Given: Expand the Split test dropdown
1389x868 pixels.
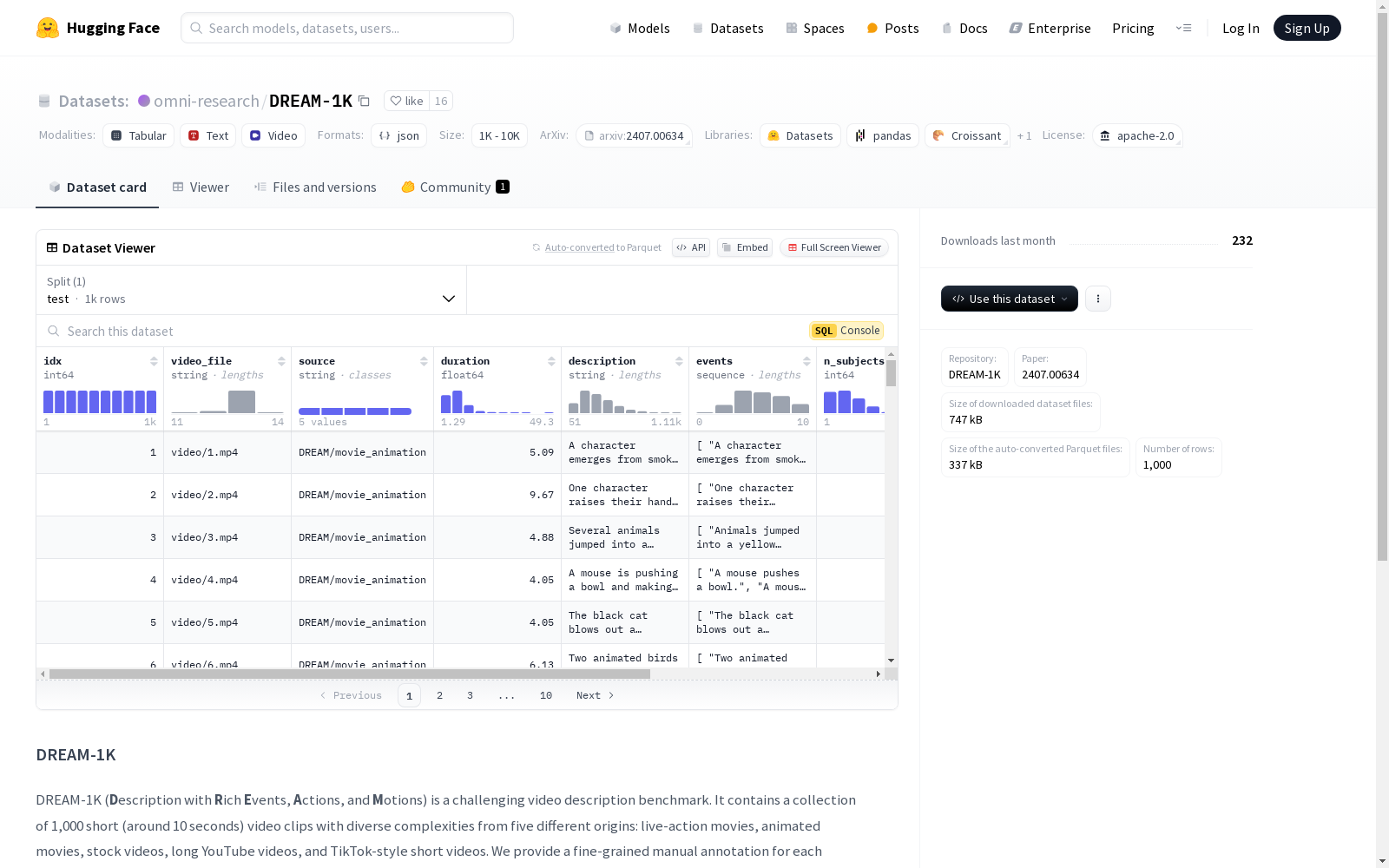Looking at the screenshot, I should pyautogui.click(x=252, y=290).
